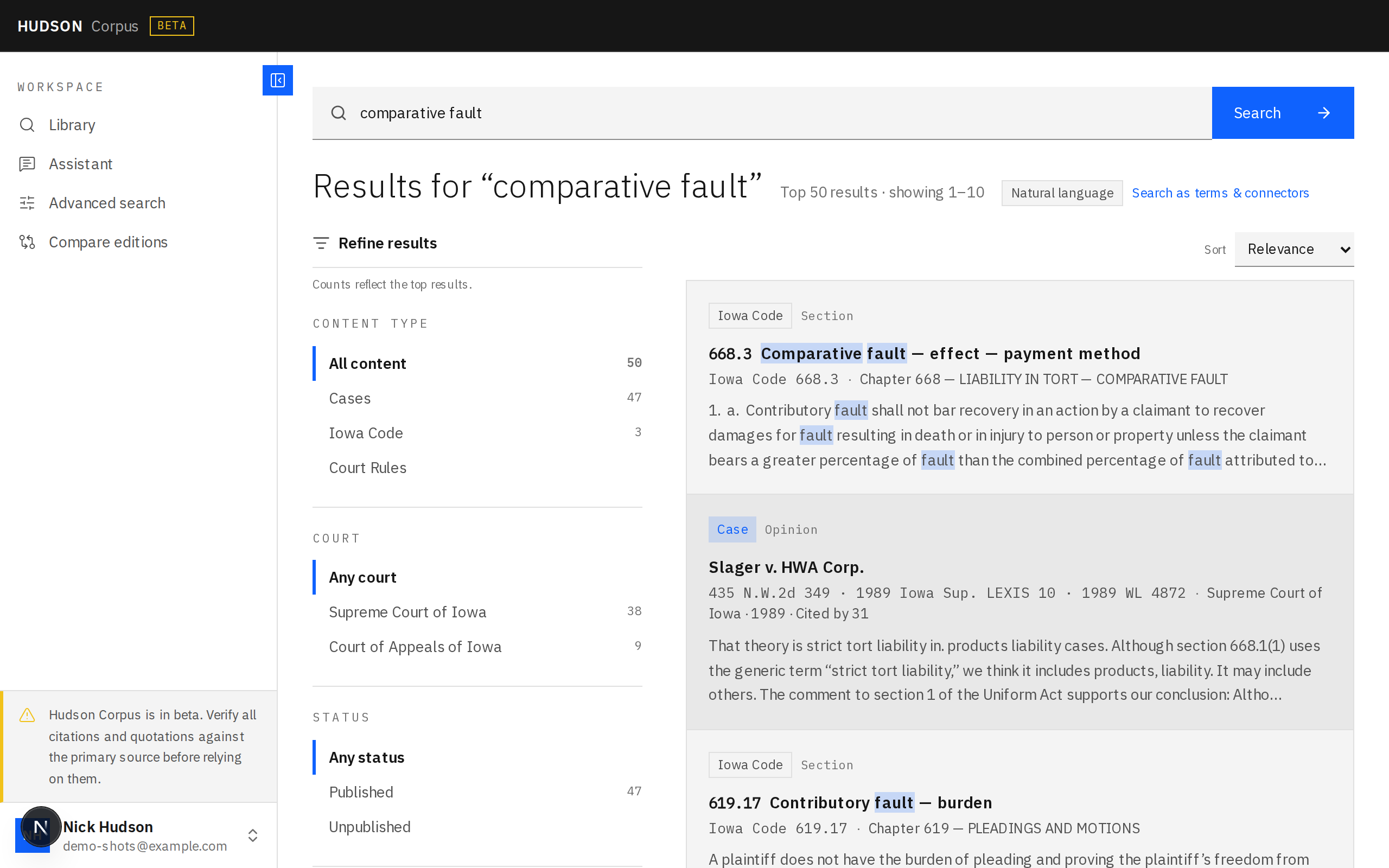
Task: Click the beta warning triangle icon
Action: tap(27, 714)
